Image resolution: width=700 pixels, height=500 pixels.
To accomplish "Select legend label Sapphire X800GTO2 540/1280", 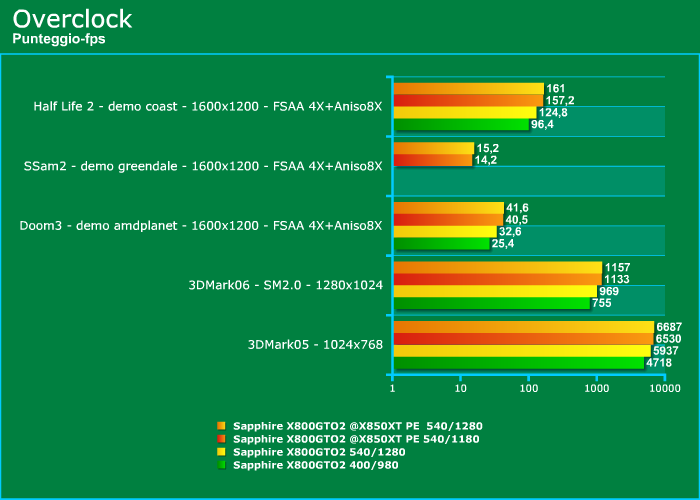I will click(x=319, y=452).
